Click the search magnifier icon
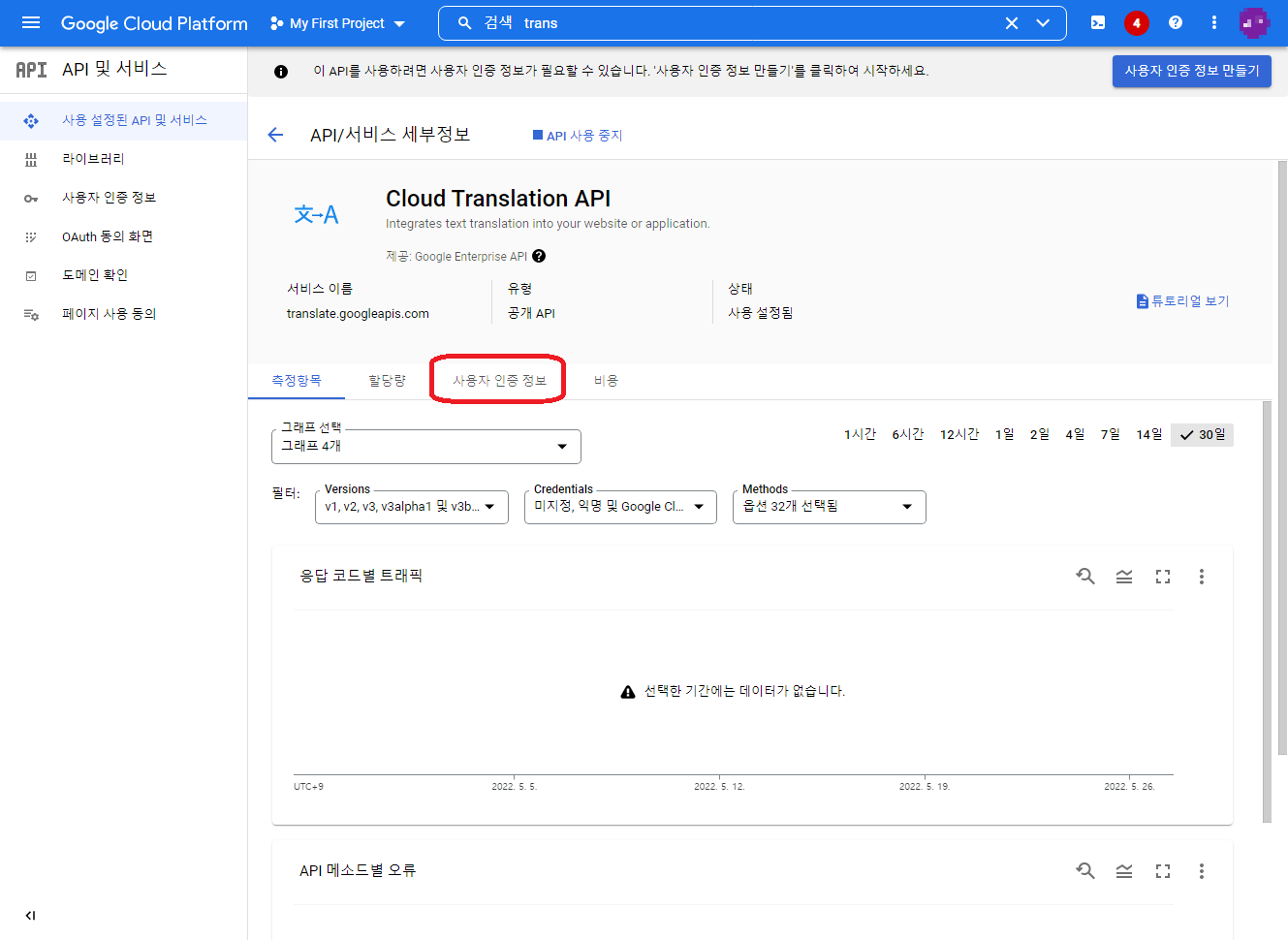The image size is (1288, 940). tap(464, 23)
